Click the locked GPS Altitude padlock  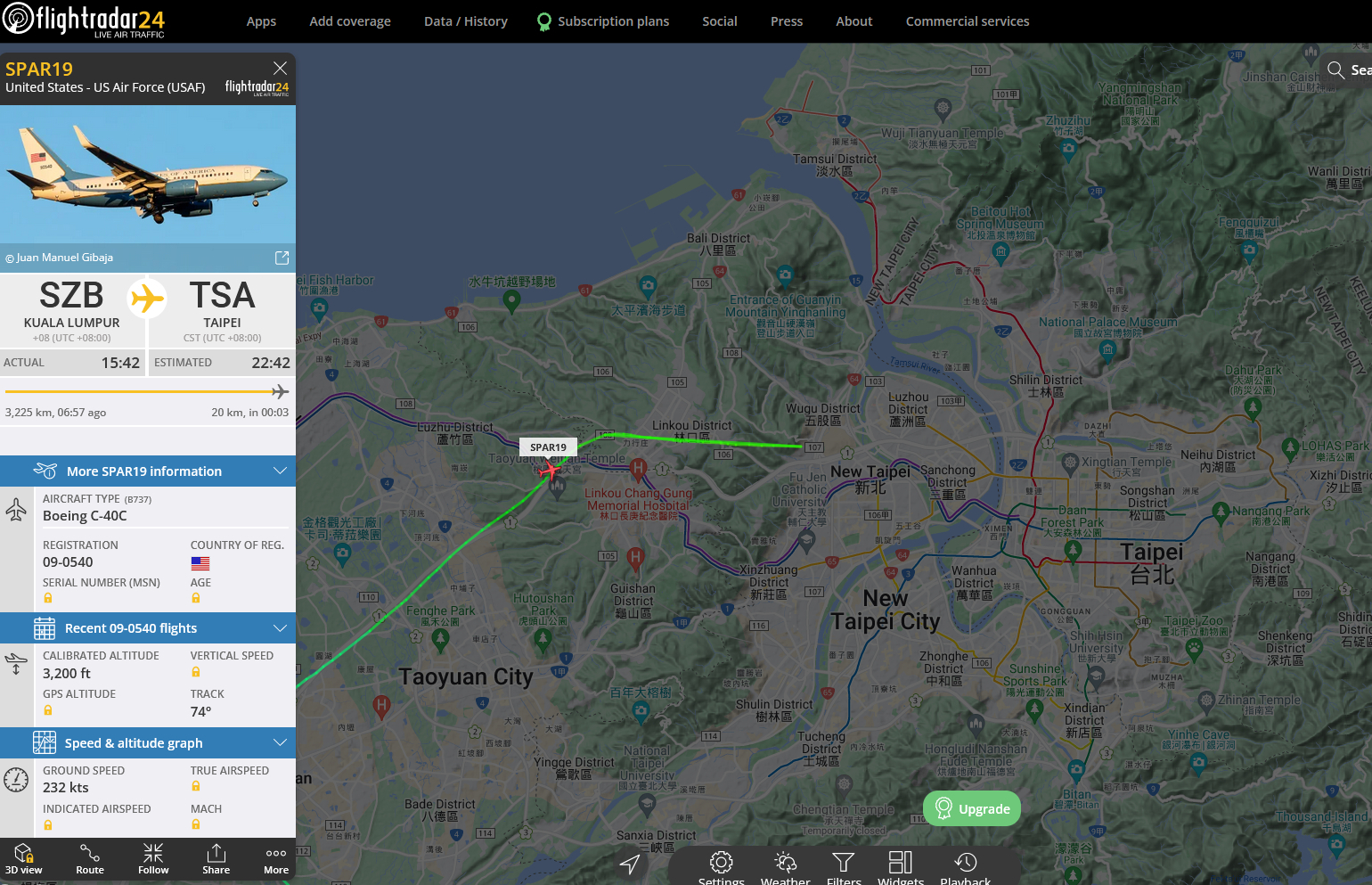coord(48,710)
